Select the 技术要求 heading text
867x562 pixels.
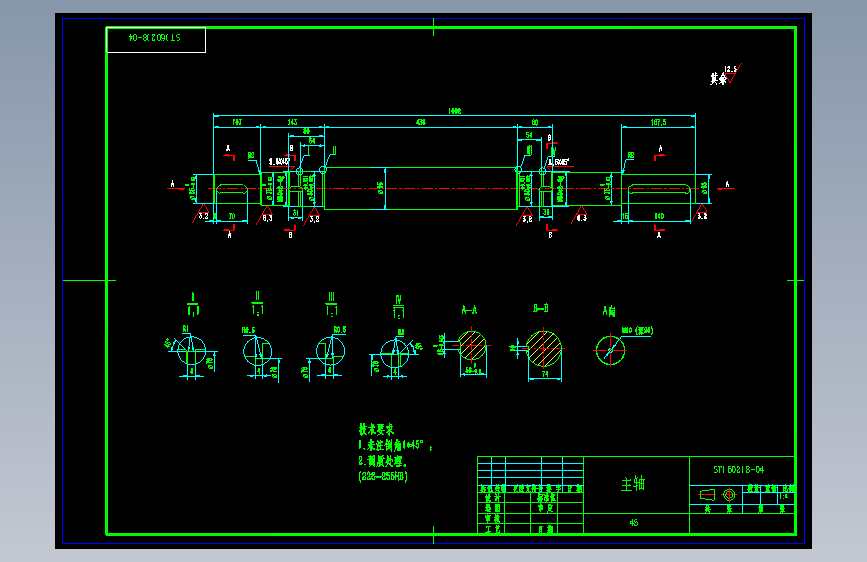point(376,429)
